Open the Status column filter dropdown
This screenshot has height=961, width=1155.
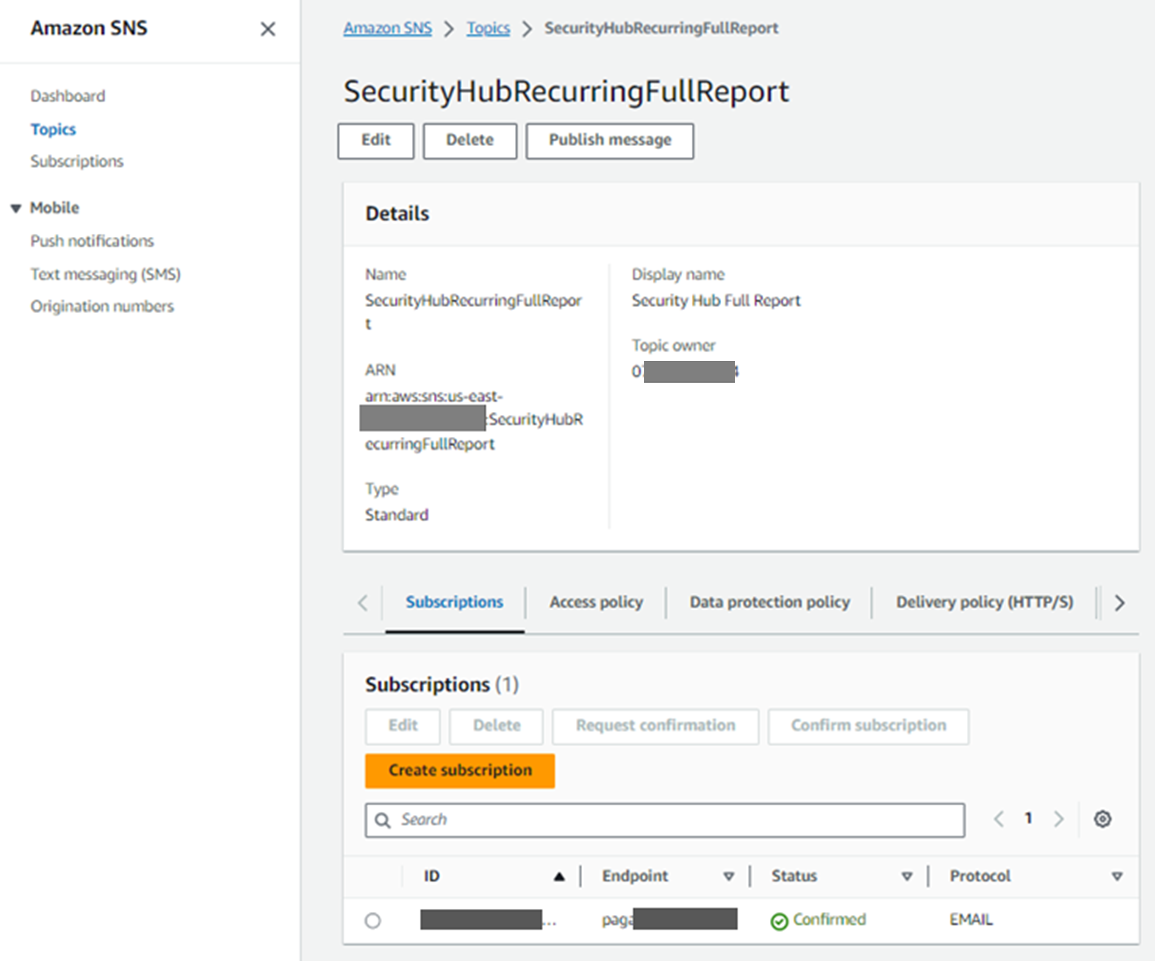[x=906, y=876]
